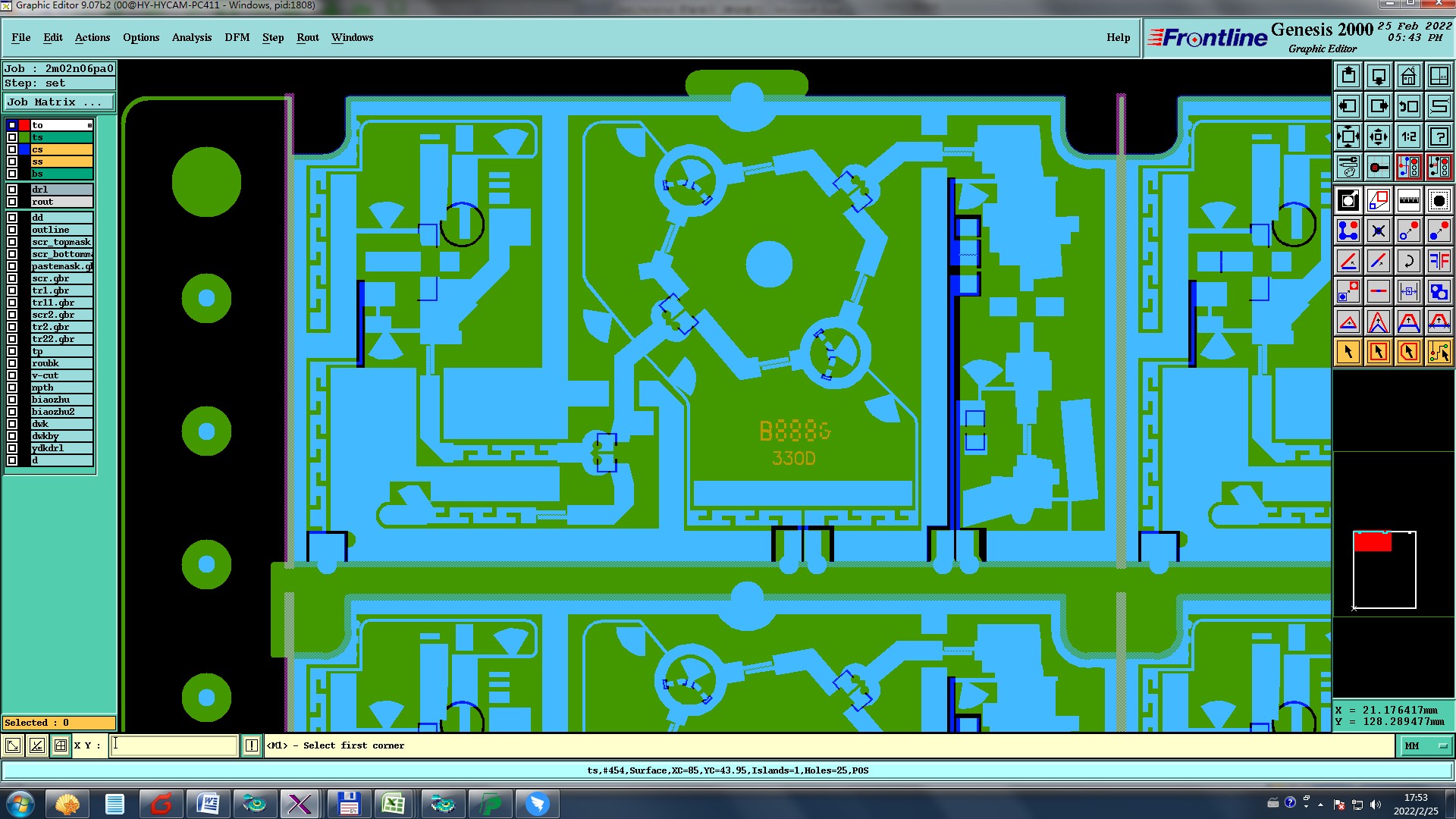Click the X Y coordinate input field

[174, 746]
